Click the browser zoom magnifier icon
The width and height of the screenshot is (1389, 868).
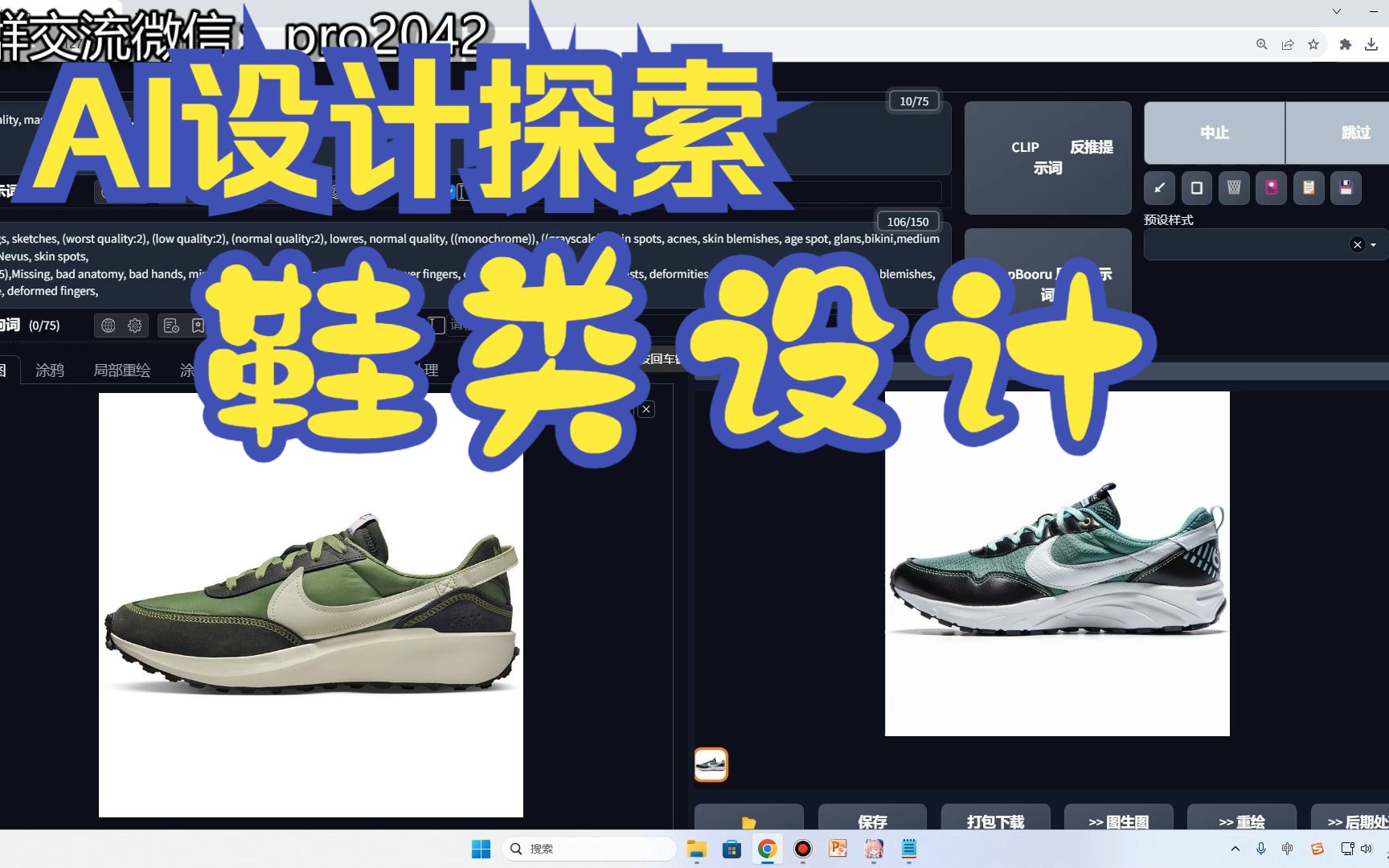pos(1262,44)
